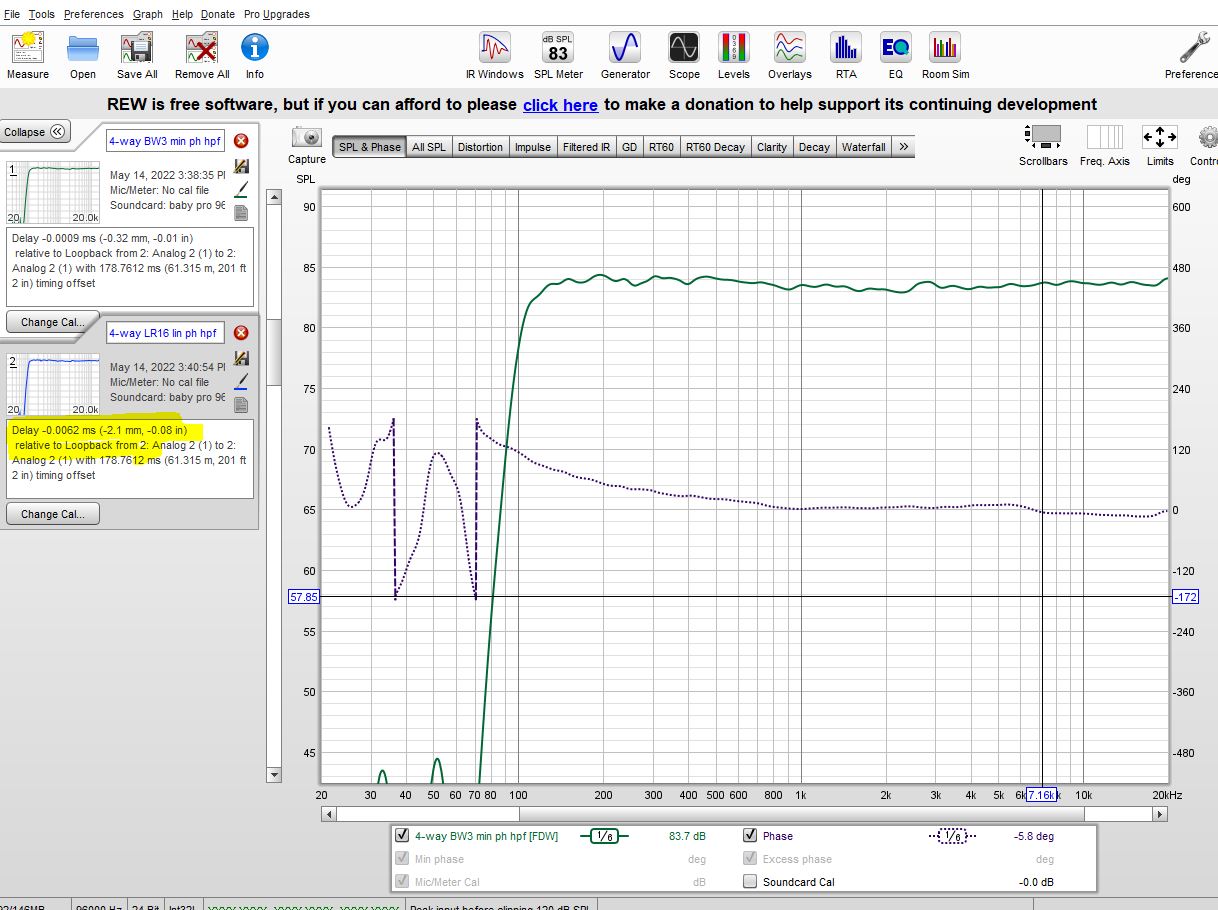Screen dimensions: 1218x910
Task: Click the graph scrollbar left arrow
Action: [x=328, y=814]
